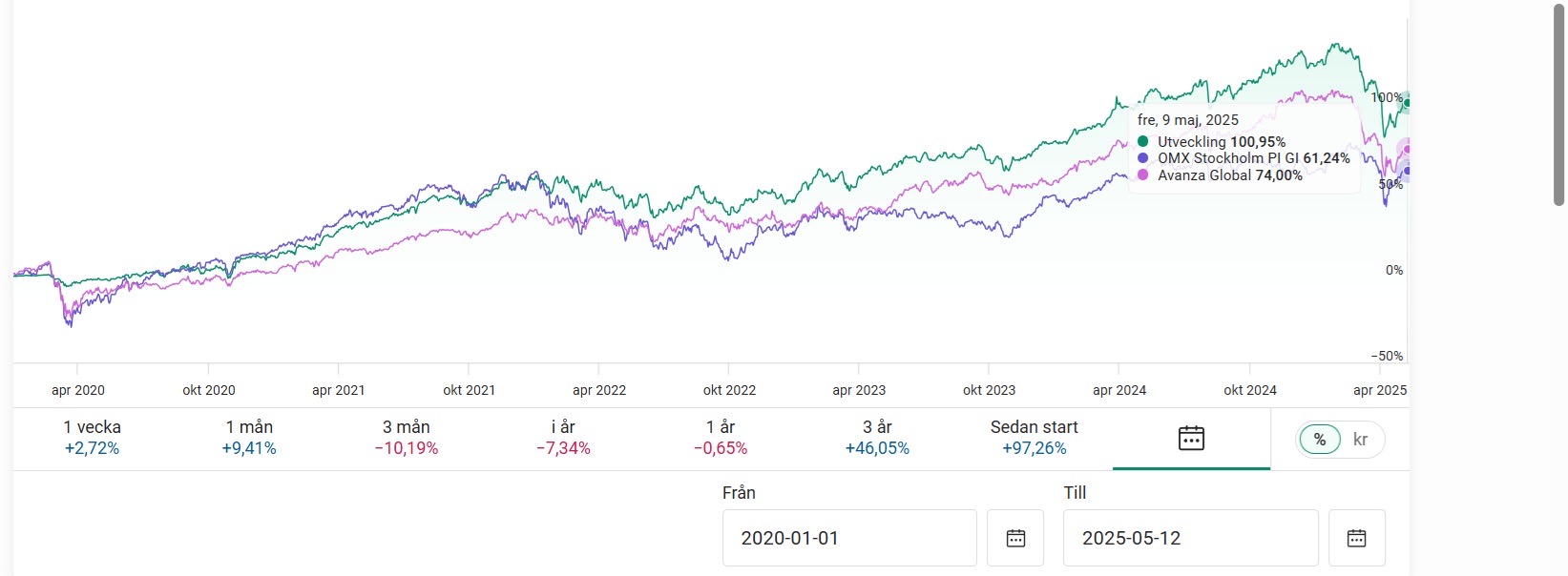Screen dimensions: 1568x576
Task: Click blue OMX Stockholm PI GI dot
Action: coord(1143,158)
